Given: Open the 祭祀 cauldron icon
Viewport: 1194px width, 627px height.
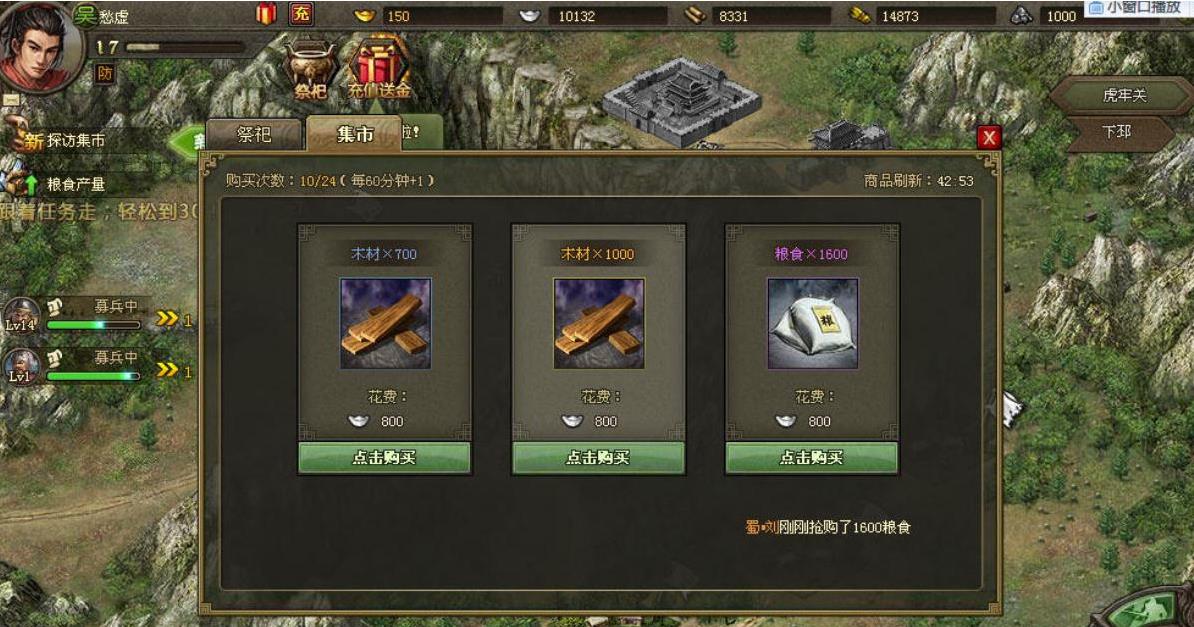Looking at the screenshot, I should tap(311, 71).
